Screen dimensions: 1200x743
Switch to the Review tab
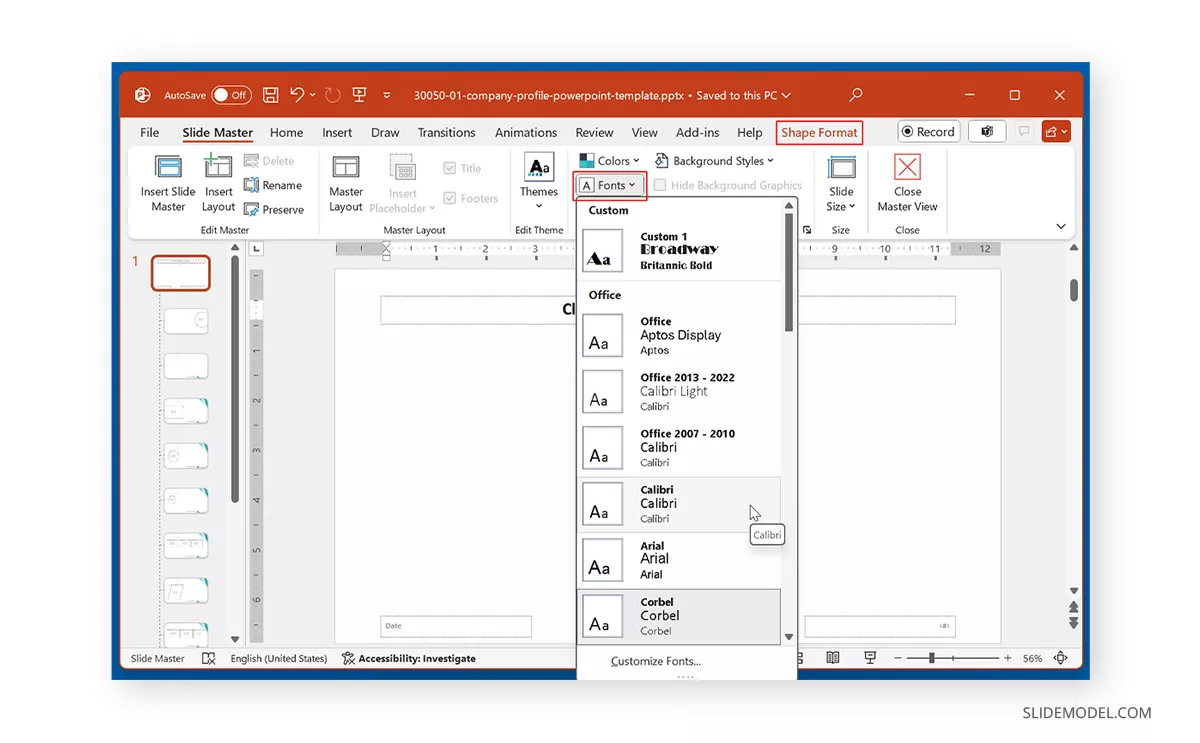[x=594, y=132]
